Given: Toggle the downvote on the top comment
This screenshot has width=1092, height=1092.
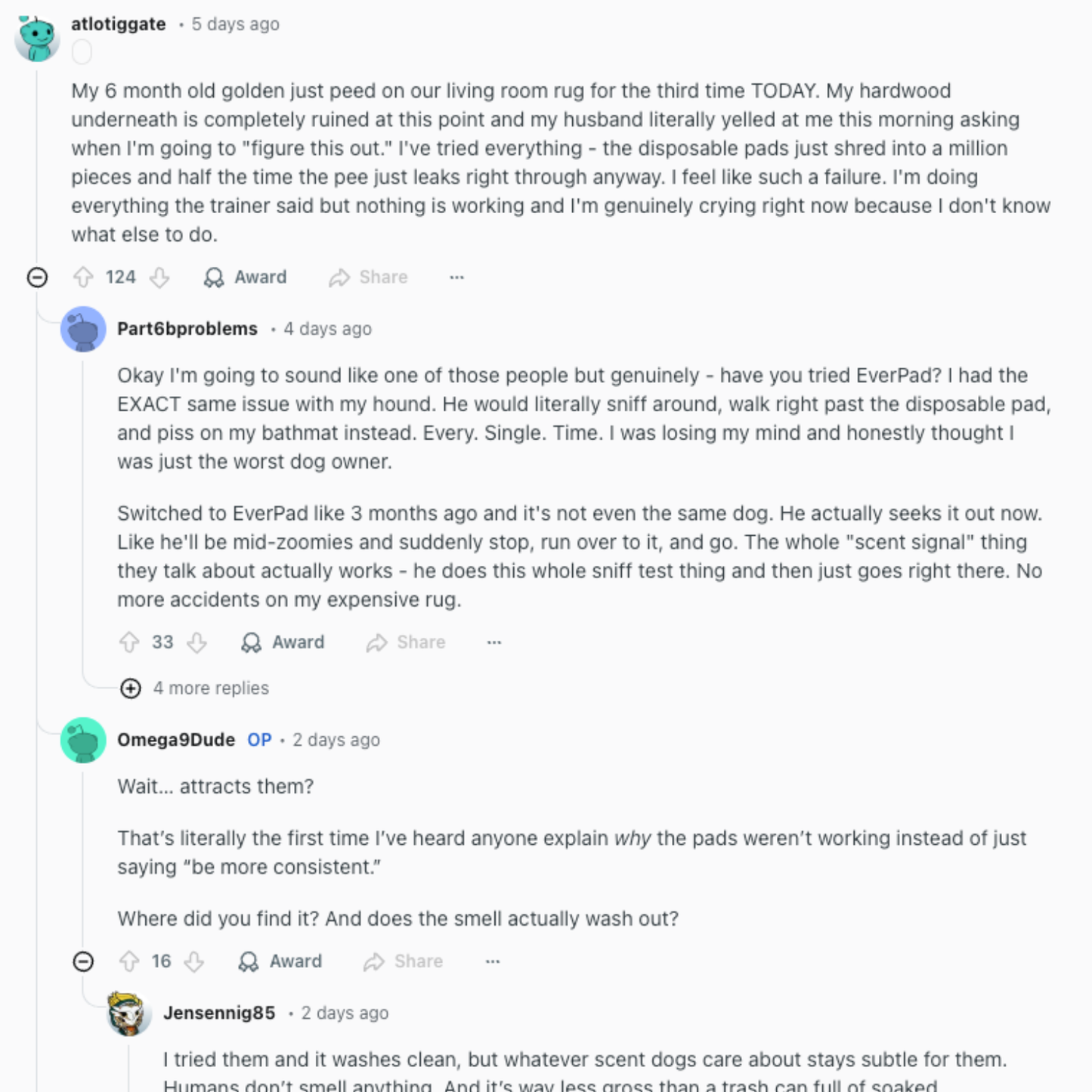Looking at the screenshot, I should (158, 277).
